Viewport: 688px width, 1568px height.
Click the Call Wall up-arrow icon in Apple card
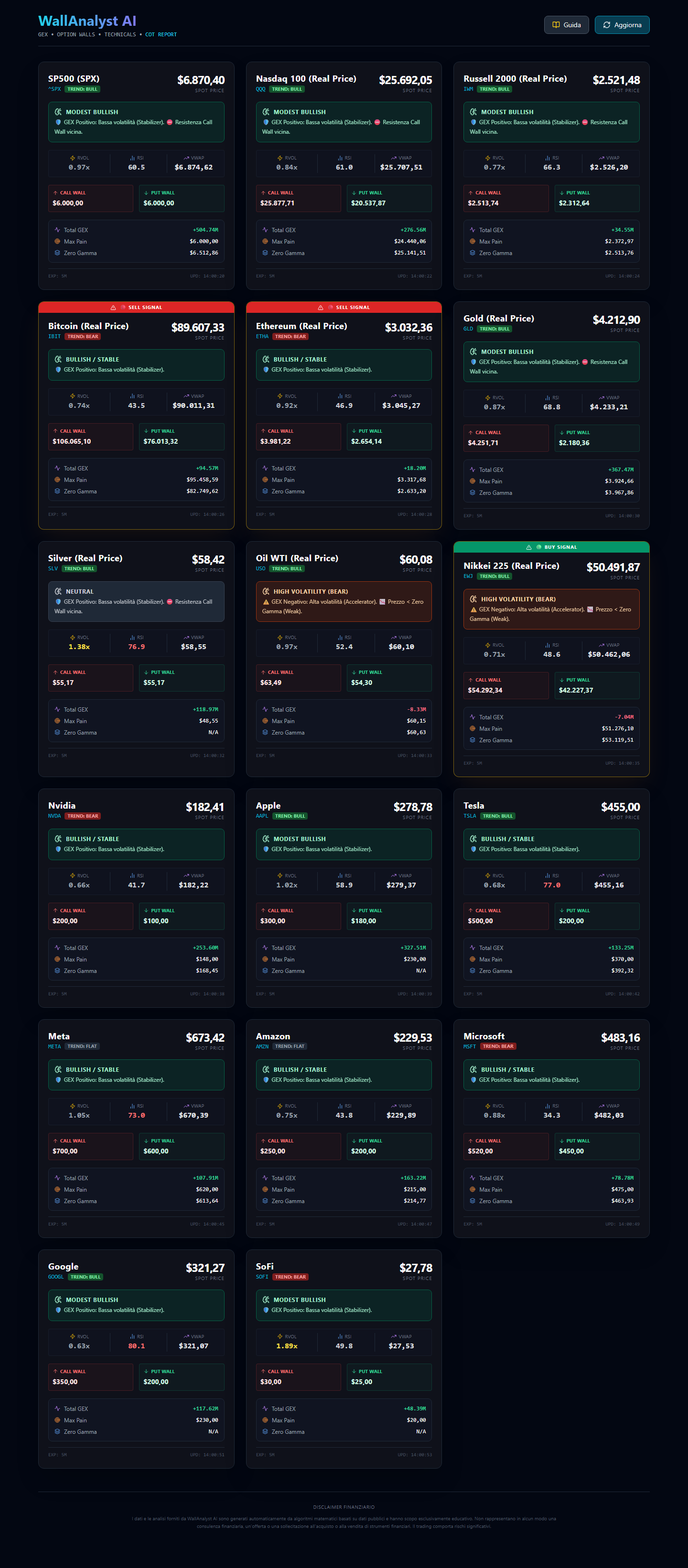263,911
